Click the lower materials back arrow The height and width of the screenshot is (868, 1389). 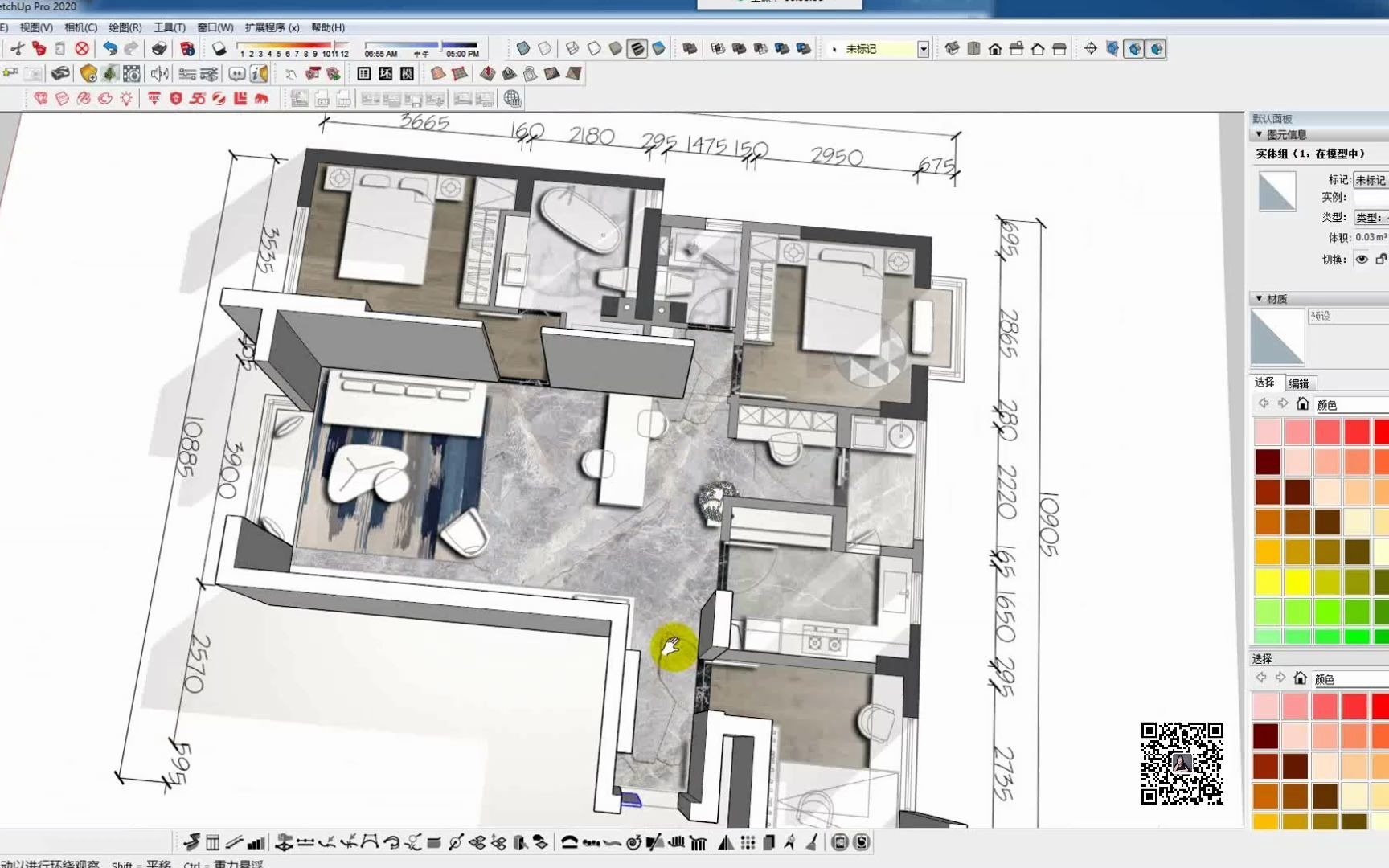(x=1261, y=678)
